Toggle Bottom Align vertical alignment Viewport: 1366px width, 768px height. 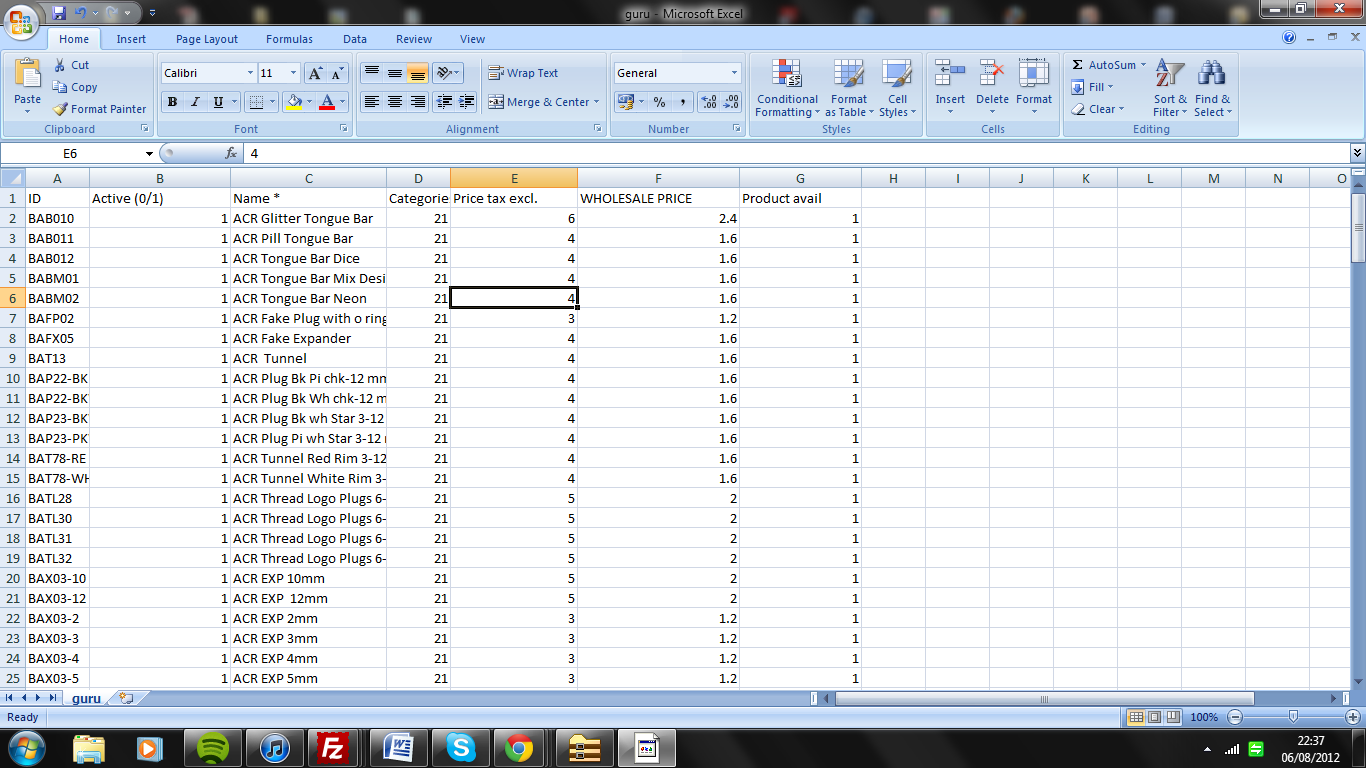417,73
